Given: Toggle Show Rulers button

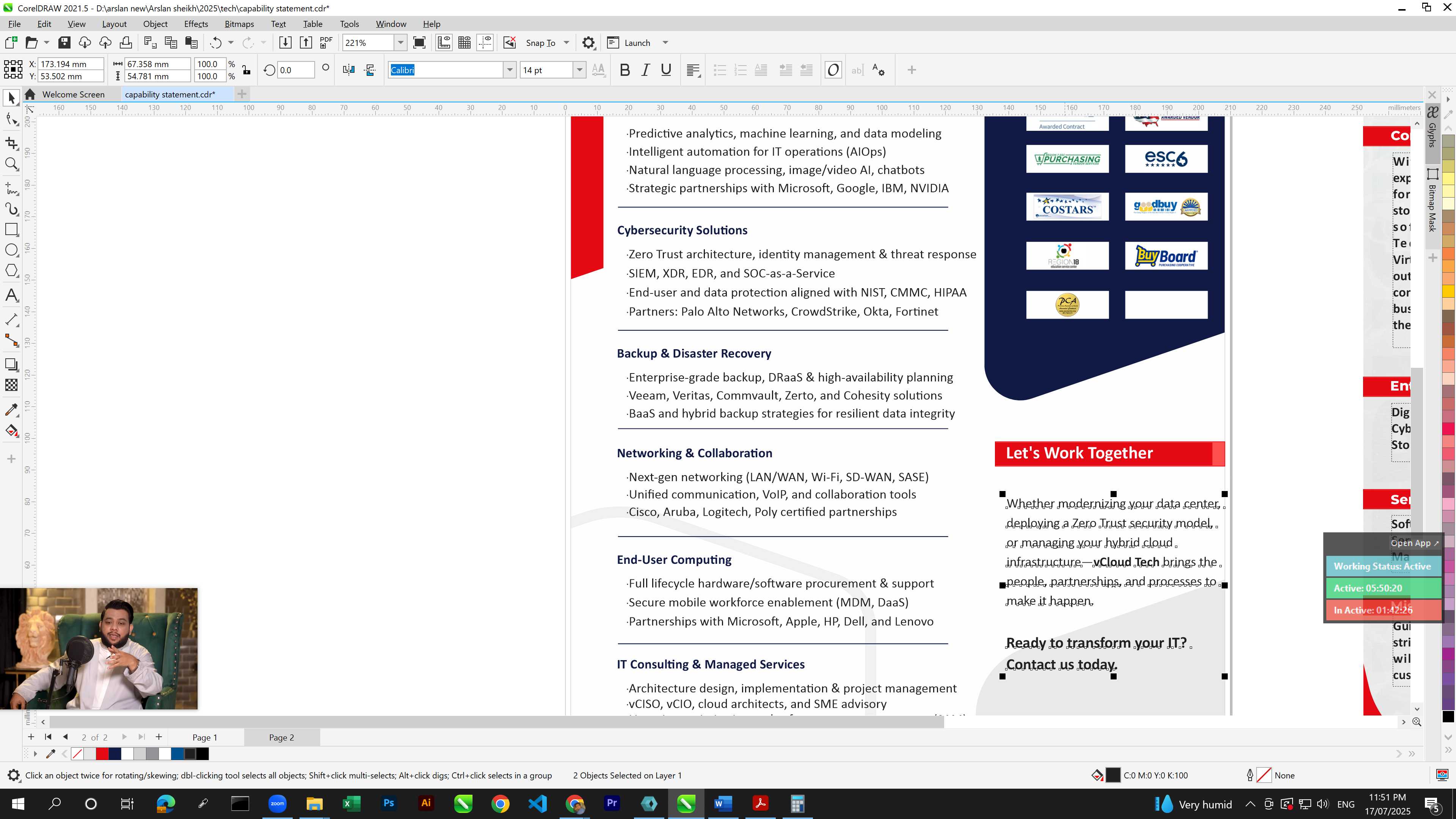Looking at the screenshot, I should 444,42.
